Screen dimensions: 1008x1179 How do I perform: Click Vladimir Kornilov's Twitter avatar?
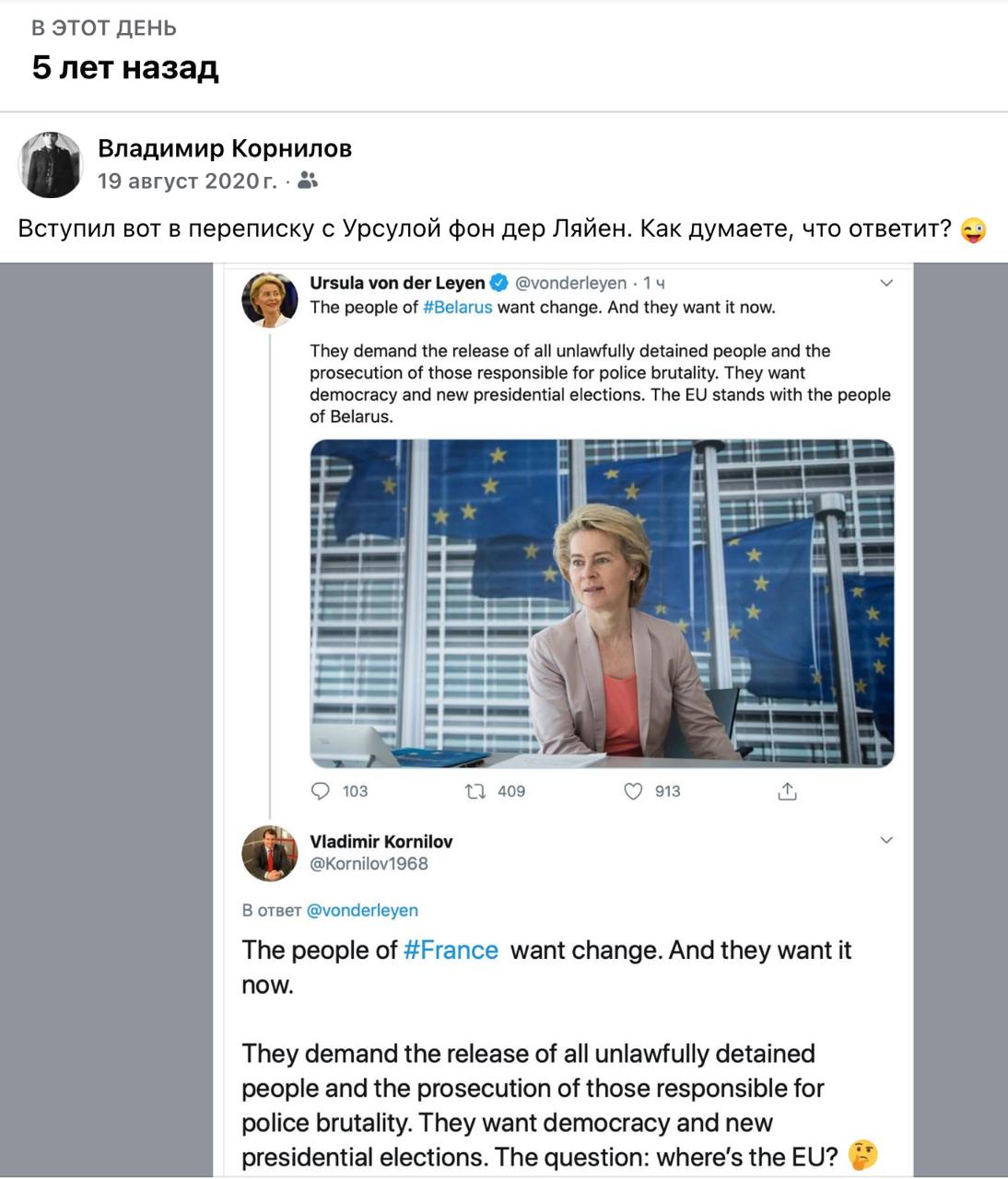(x=269, y=853)
